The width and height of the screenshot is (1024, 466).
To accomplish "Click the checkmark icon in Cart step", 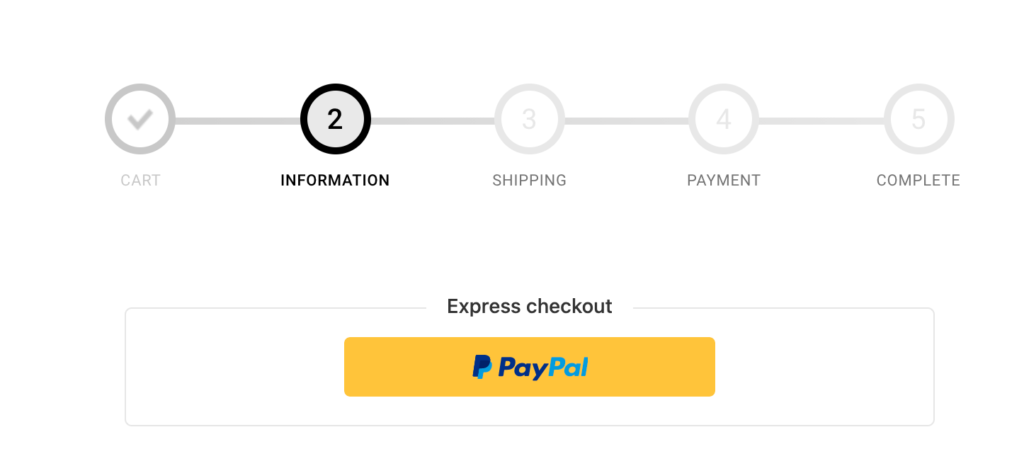I will (x=140, y=120).
